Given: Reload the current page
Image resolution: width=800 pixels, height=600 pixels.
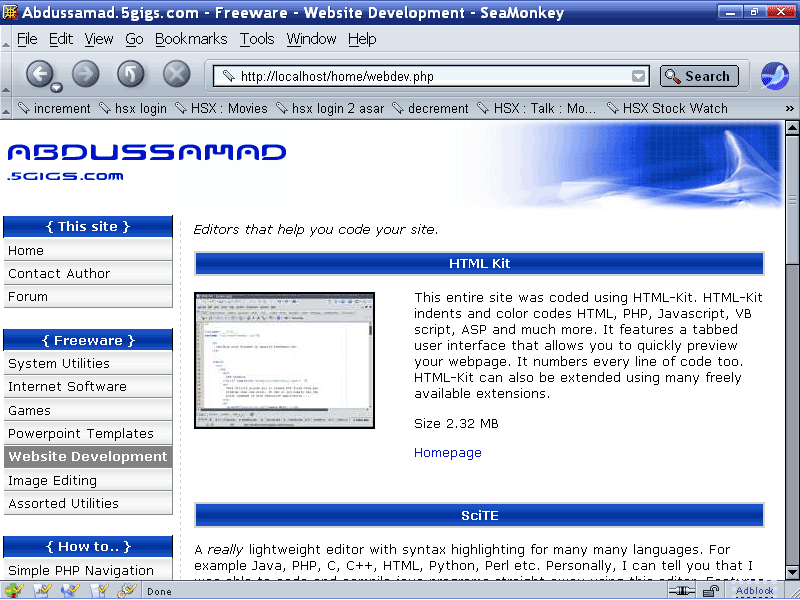Looking at the screenshot, I should coord(131,74).
